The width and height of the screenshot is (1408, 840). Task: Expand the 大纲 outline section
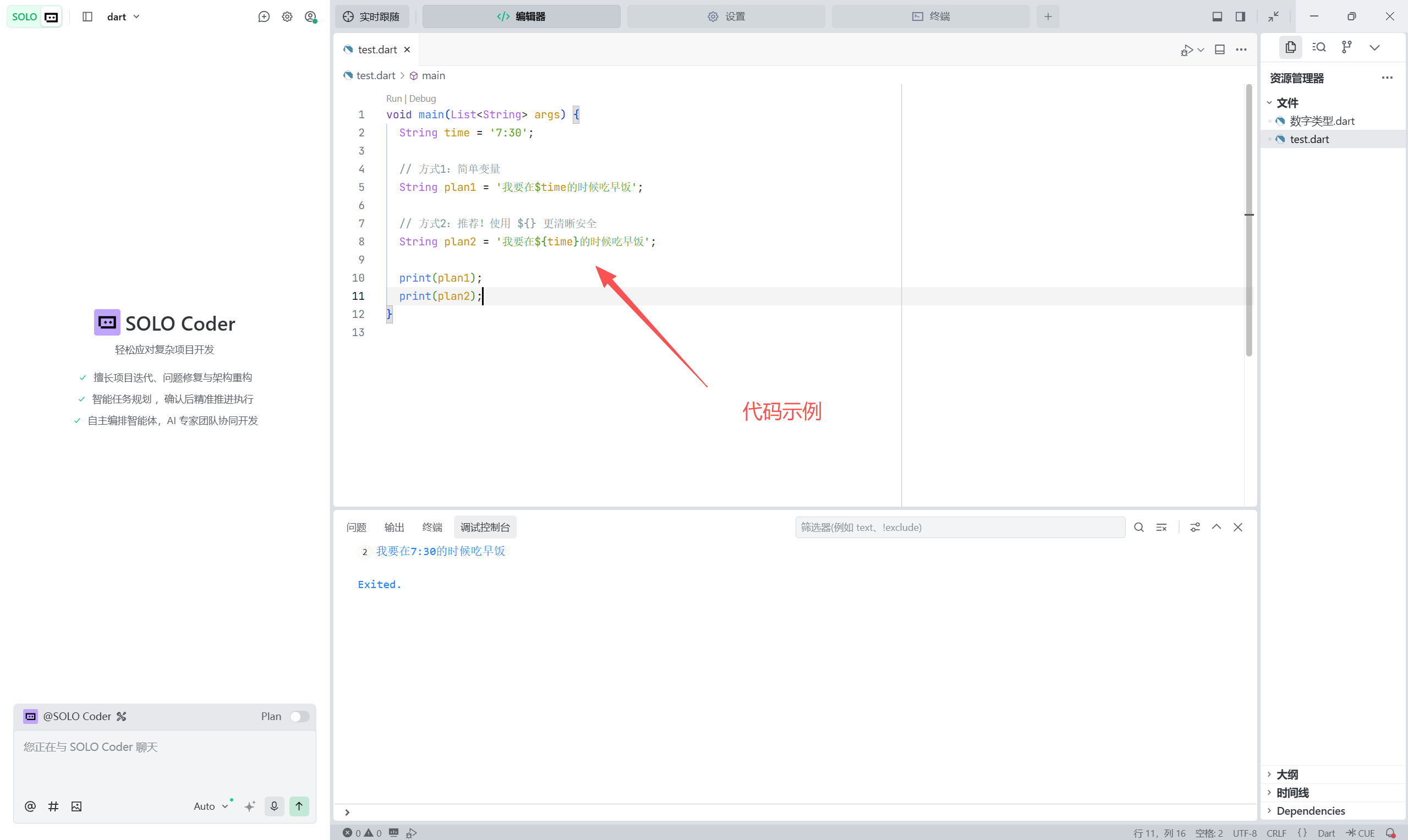pos(1286,774)
